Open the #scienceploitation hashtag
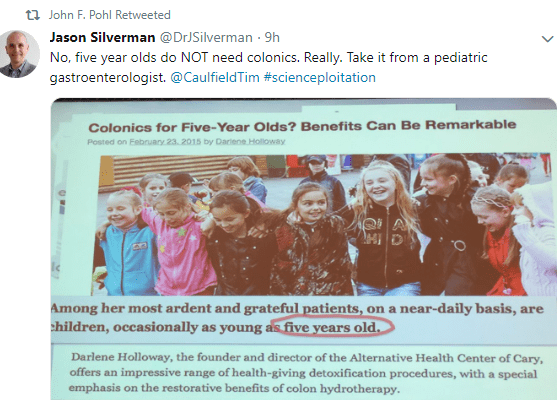 [x=320, y=77]
